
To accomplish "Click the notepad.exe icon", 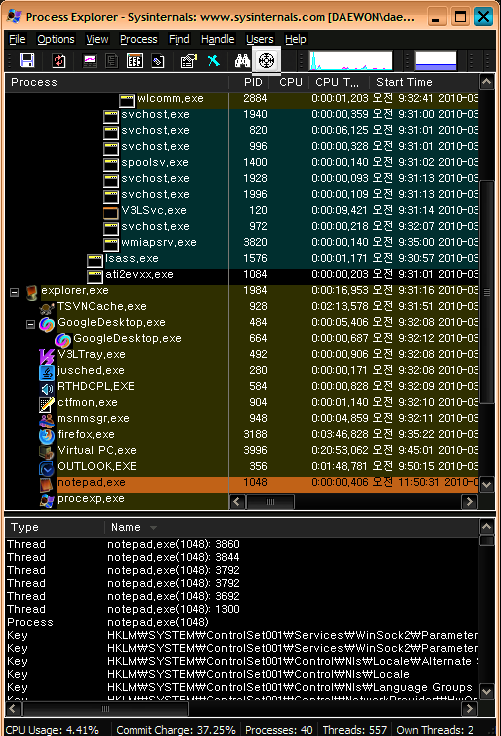I will (47, 483).
